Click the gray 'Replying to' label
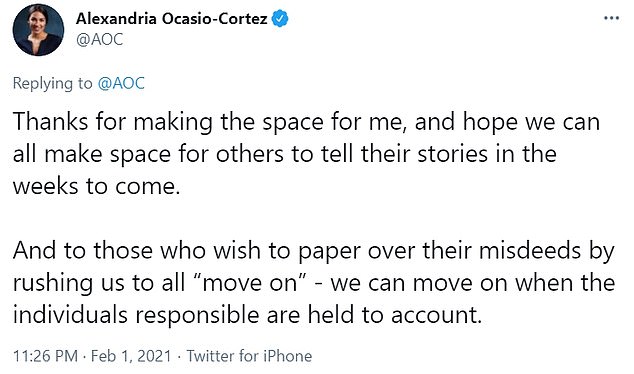This screenshot has height=374, width=634. 53,84
